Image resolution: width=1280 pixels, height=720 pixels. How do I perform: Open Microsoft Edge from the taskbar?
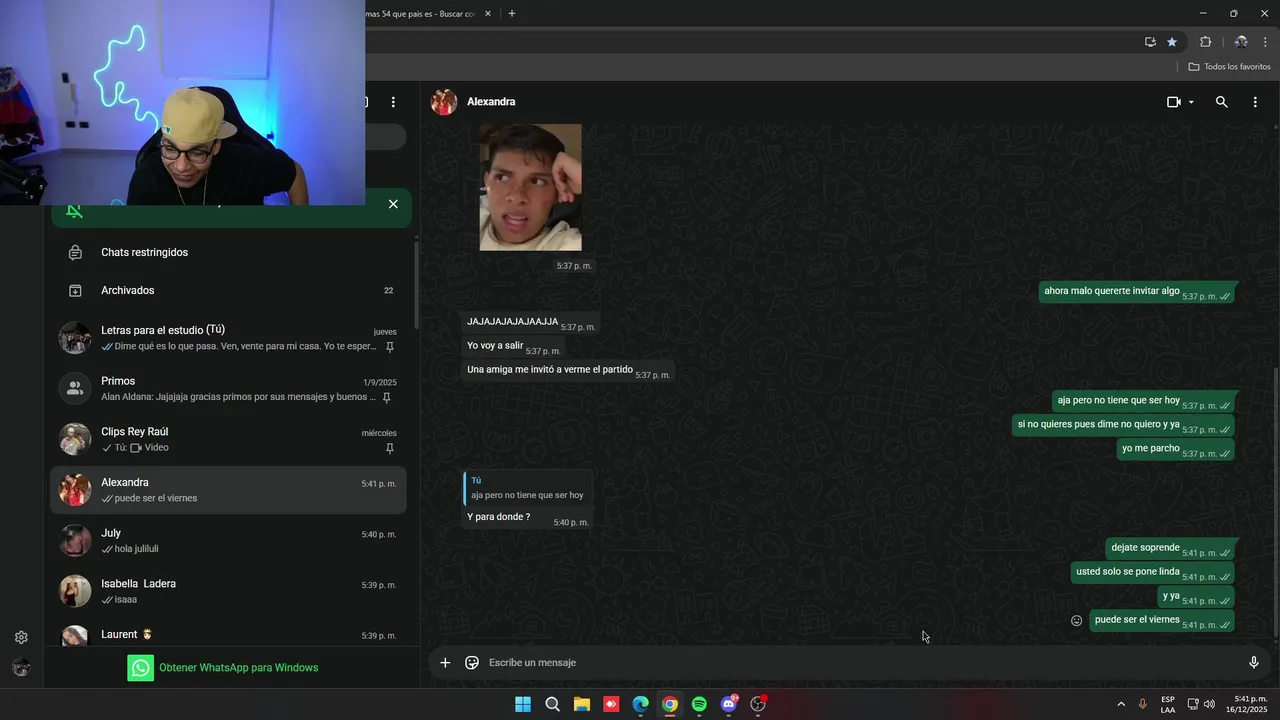coord(640,704)
